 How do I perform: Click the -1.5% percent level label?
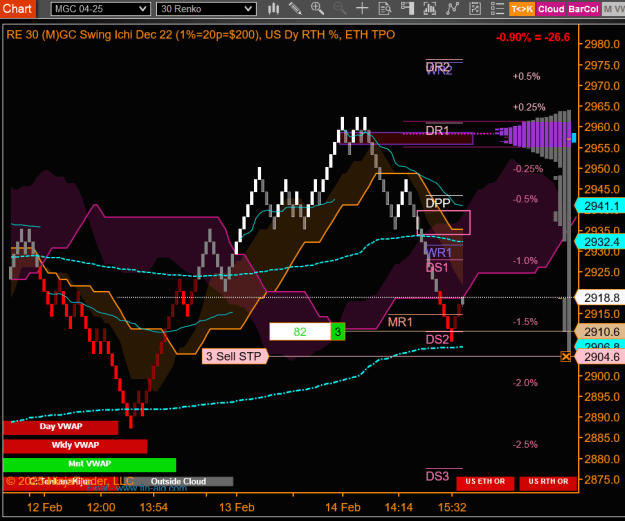525,322
